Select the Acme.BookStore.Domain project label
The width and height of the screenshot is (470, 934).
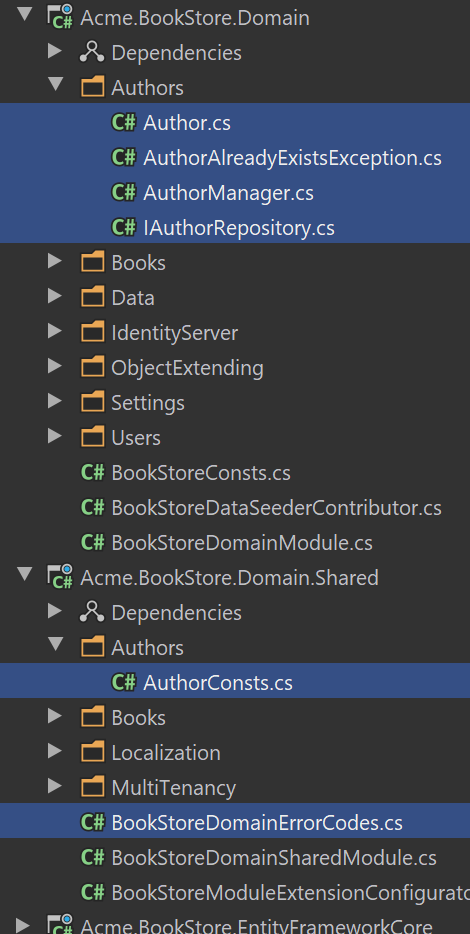coord(195,18)
